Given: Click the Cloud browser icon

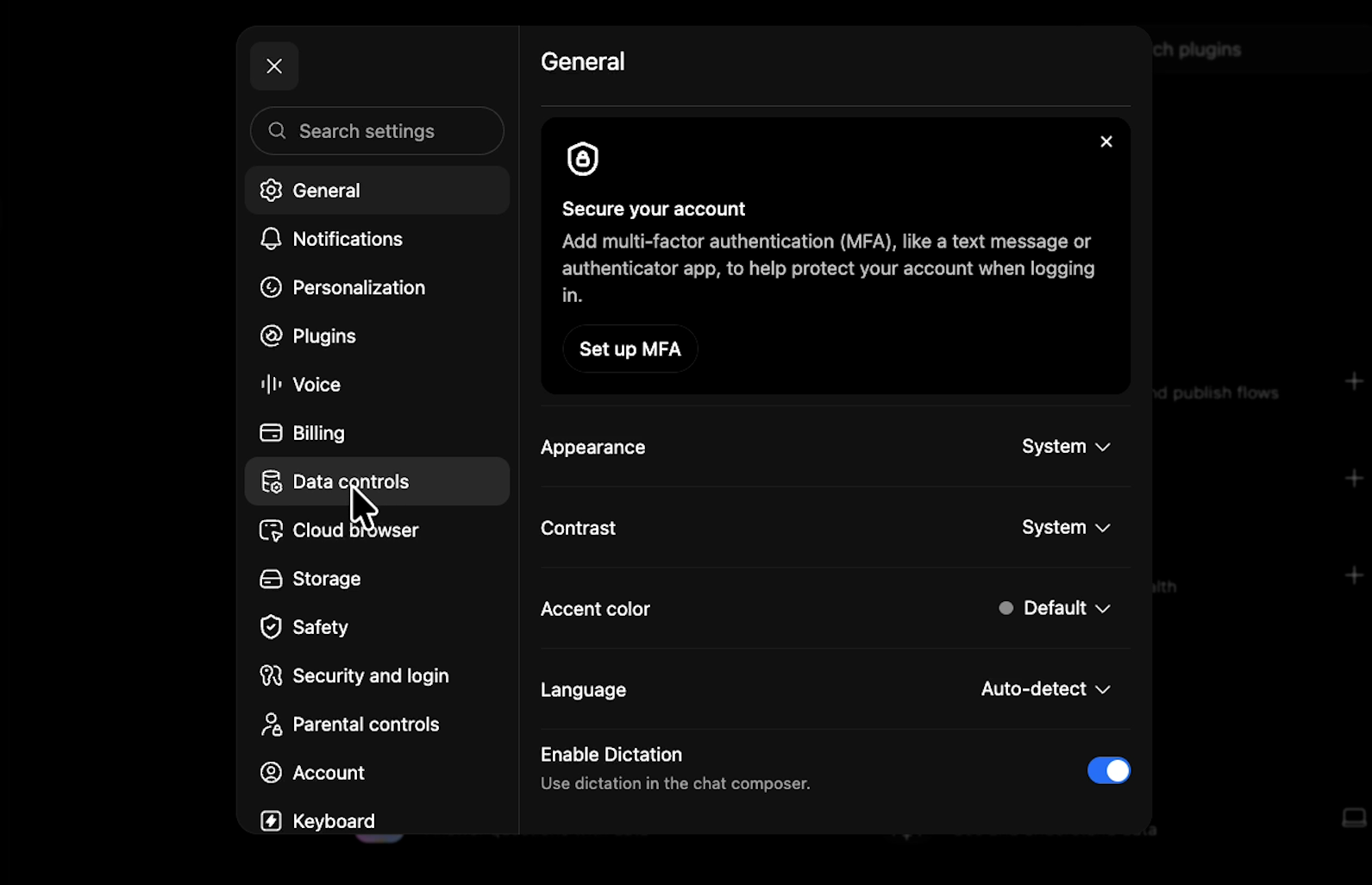Looking at the screenshot, I should (271, 530).
